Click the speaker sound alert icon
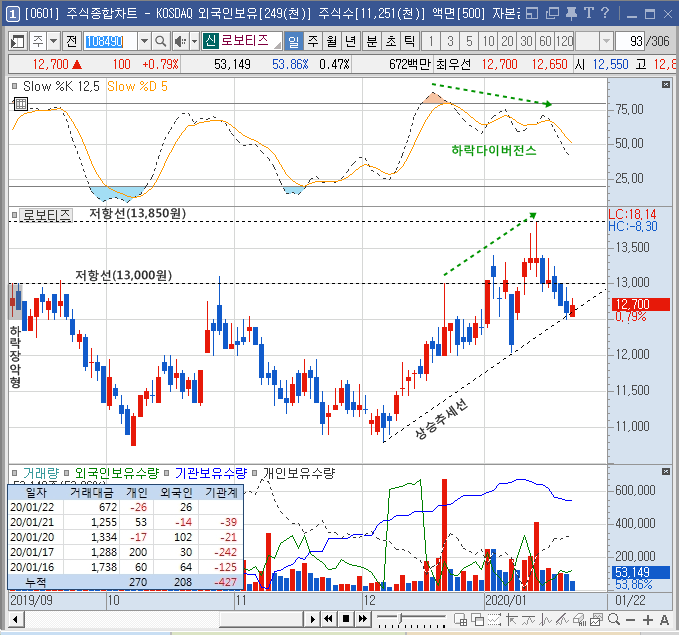 (x=180, y=42)
